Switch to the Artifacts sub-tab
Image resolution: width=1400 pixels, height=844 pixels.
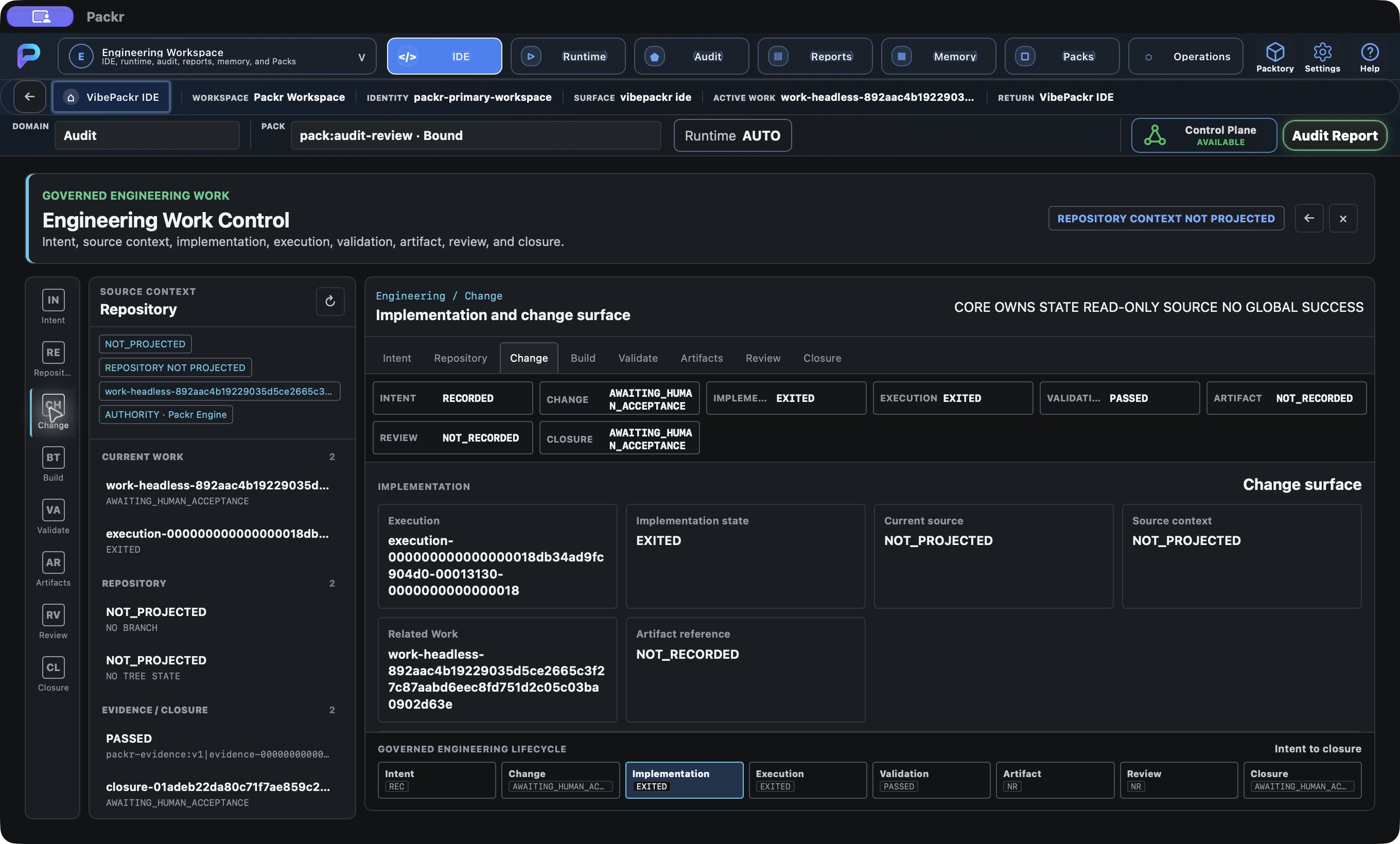(x=702, y=358)
